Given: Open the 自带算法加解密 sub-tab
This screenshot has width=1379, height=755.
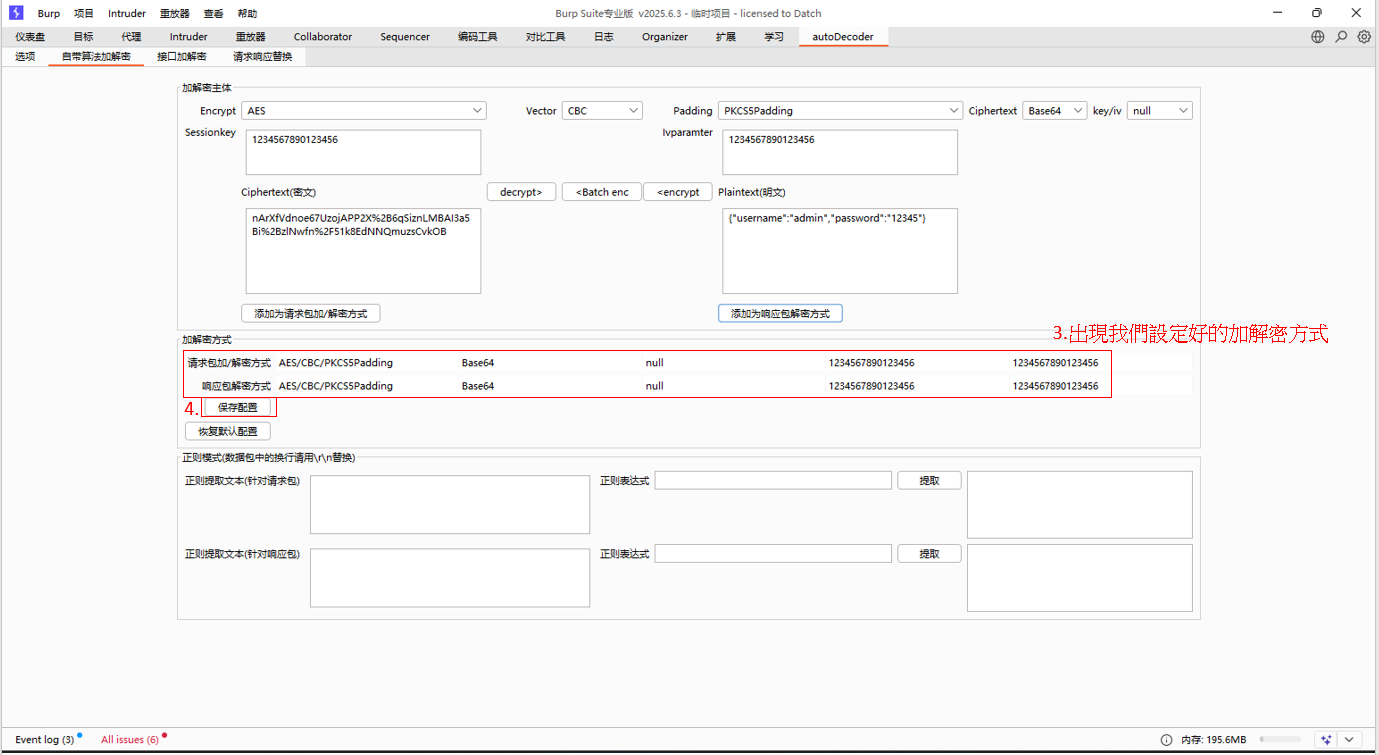Looking at the screenshot, I should 96,56.
